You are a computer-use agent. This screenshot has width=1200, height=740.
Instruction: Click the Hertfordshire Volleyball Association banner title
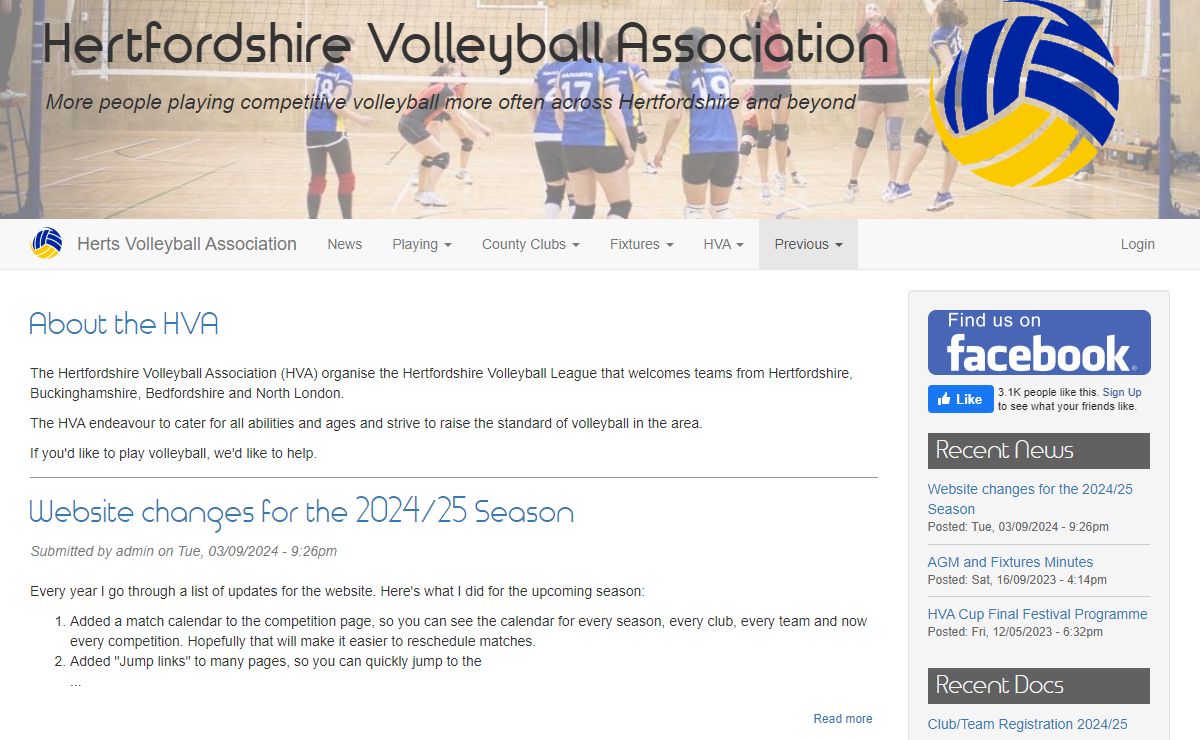[x=466, y=44]
